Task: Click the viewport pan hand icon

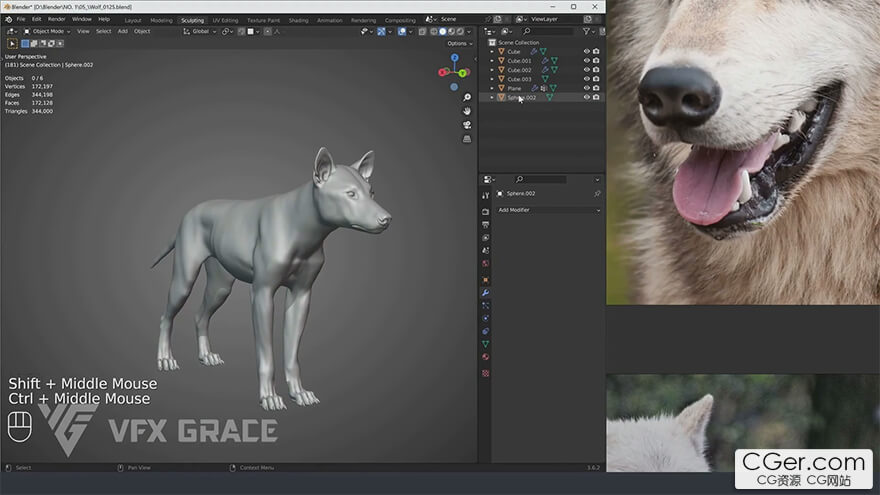Action: pos(466,111)
